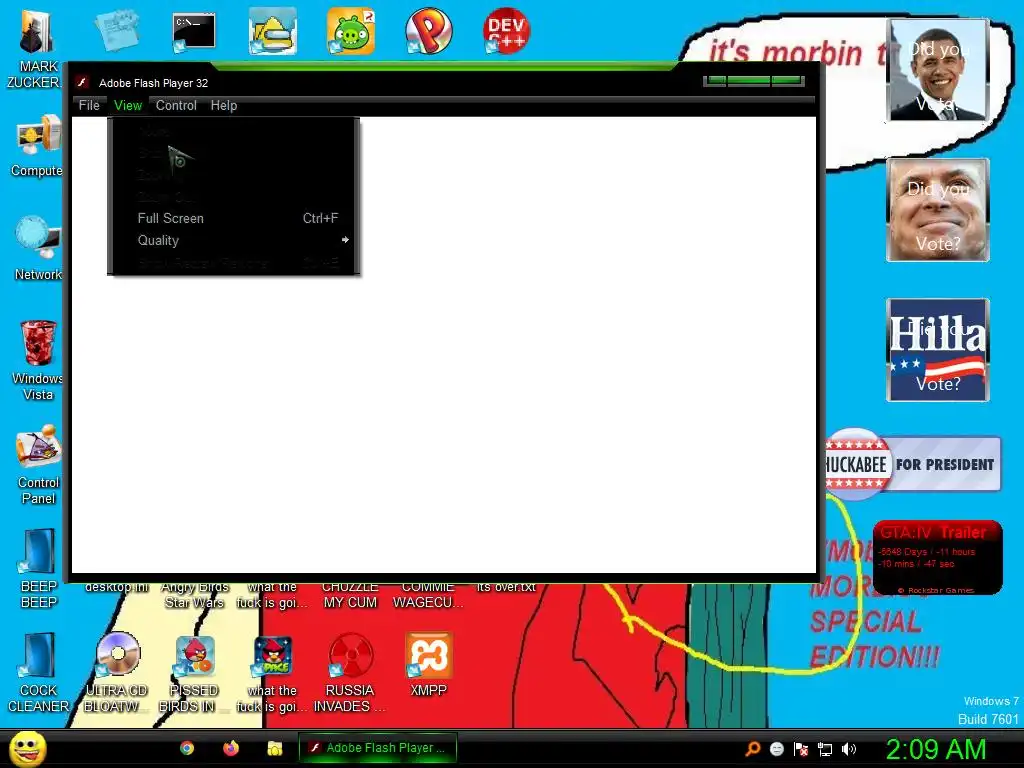Open the folder icon on taskbar
The width and height of the screenshot is (1024, 768).
point(275,748)
